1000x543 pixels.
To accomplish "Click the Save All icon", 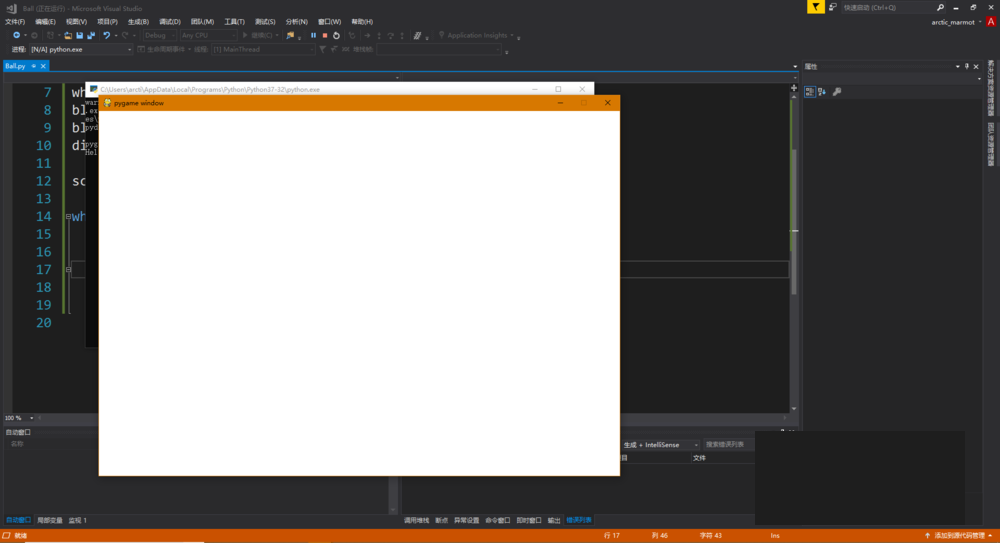I will point(91,36).
